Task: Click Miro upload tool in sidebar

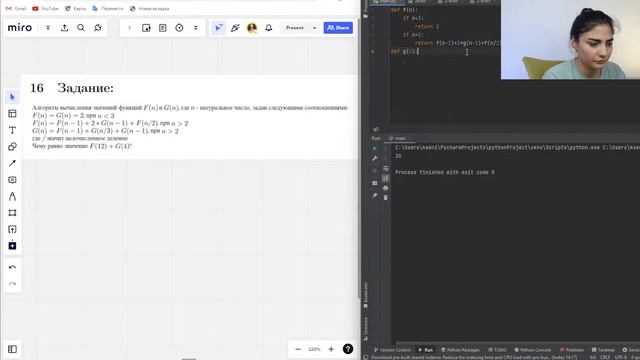Action: (x=12, y=229)
